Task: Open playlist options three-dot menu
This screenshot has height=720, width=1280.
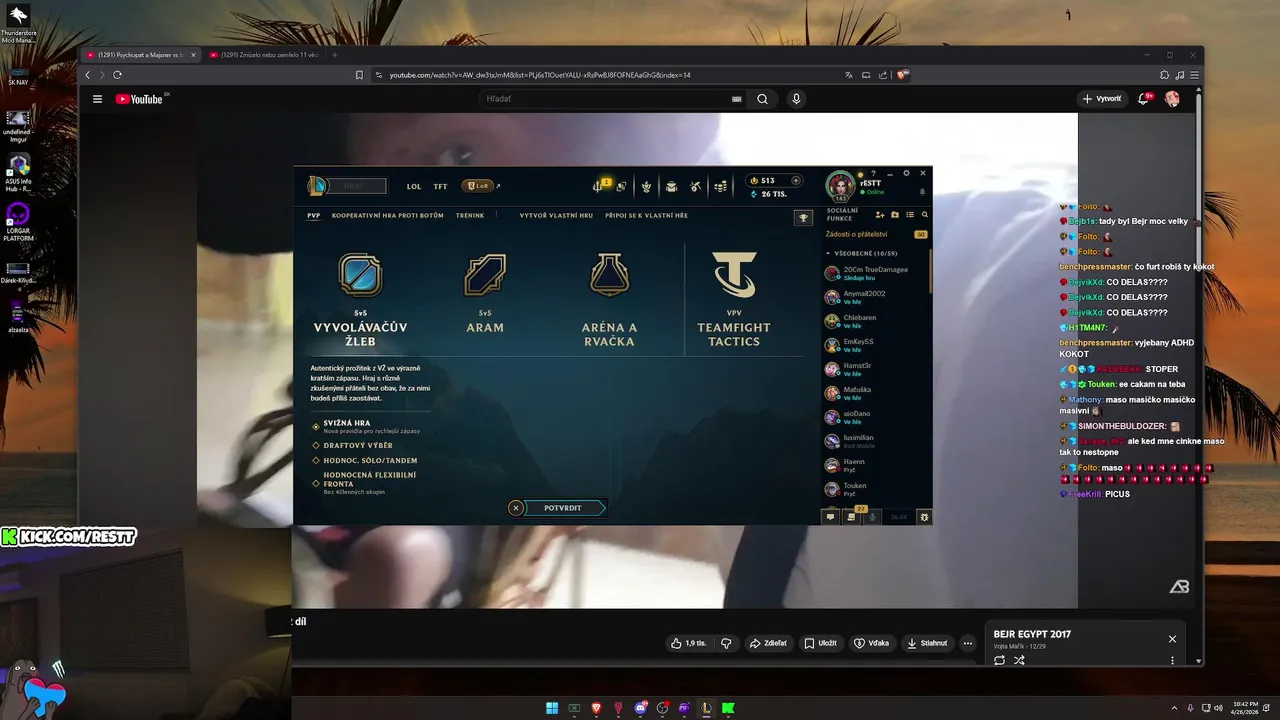Action: (1172, 660)
